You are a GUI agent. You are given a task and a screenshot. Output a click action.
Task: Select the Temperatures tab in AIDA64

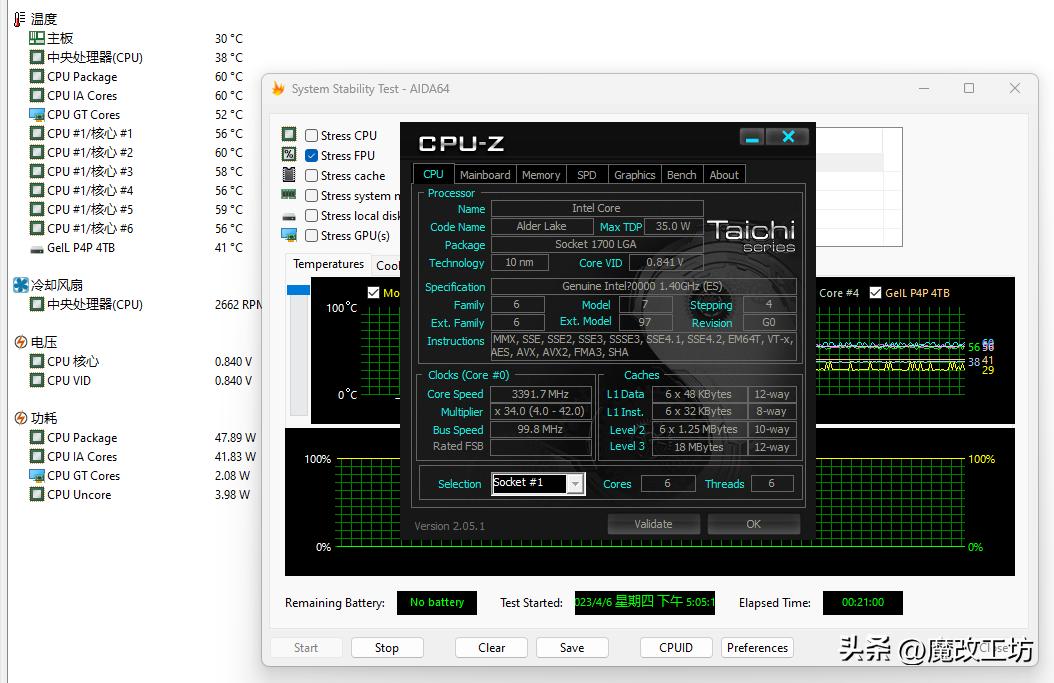pyautogui.click(x=328, y=264)
